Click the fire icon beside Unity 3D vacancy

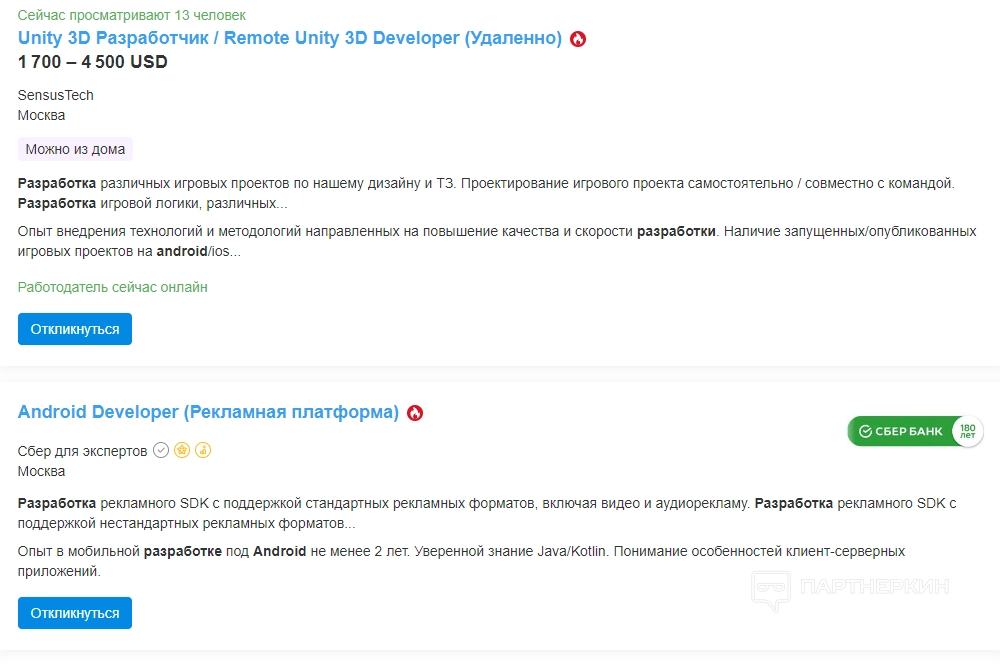tap(578, 39)
